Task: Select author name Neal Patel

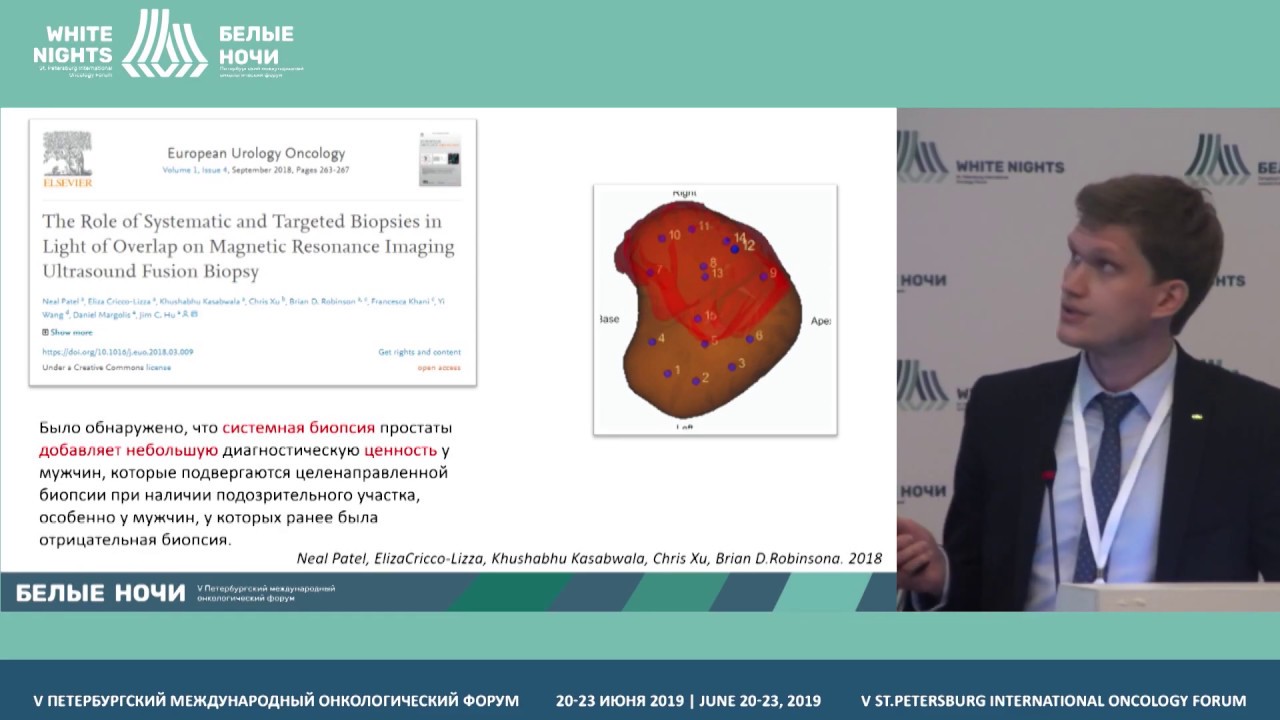Action: [60, 301]
